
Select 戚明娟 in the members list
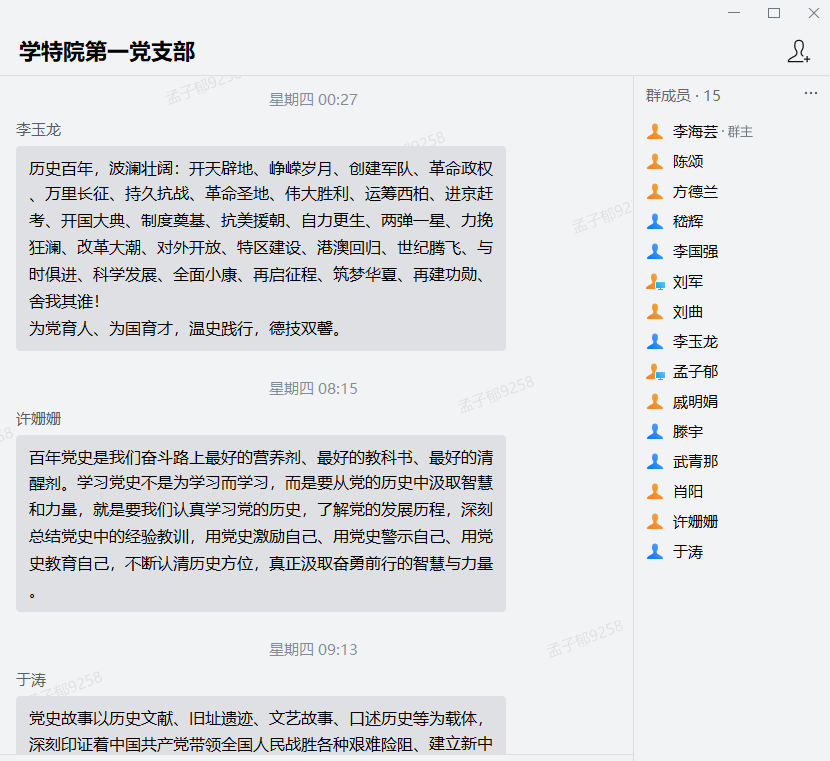tap(695, 401)
